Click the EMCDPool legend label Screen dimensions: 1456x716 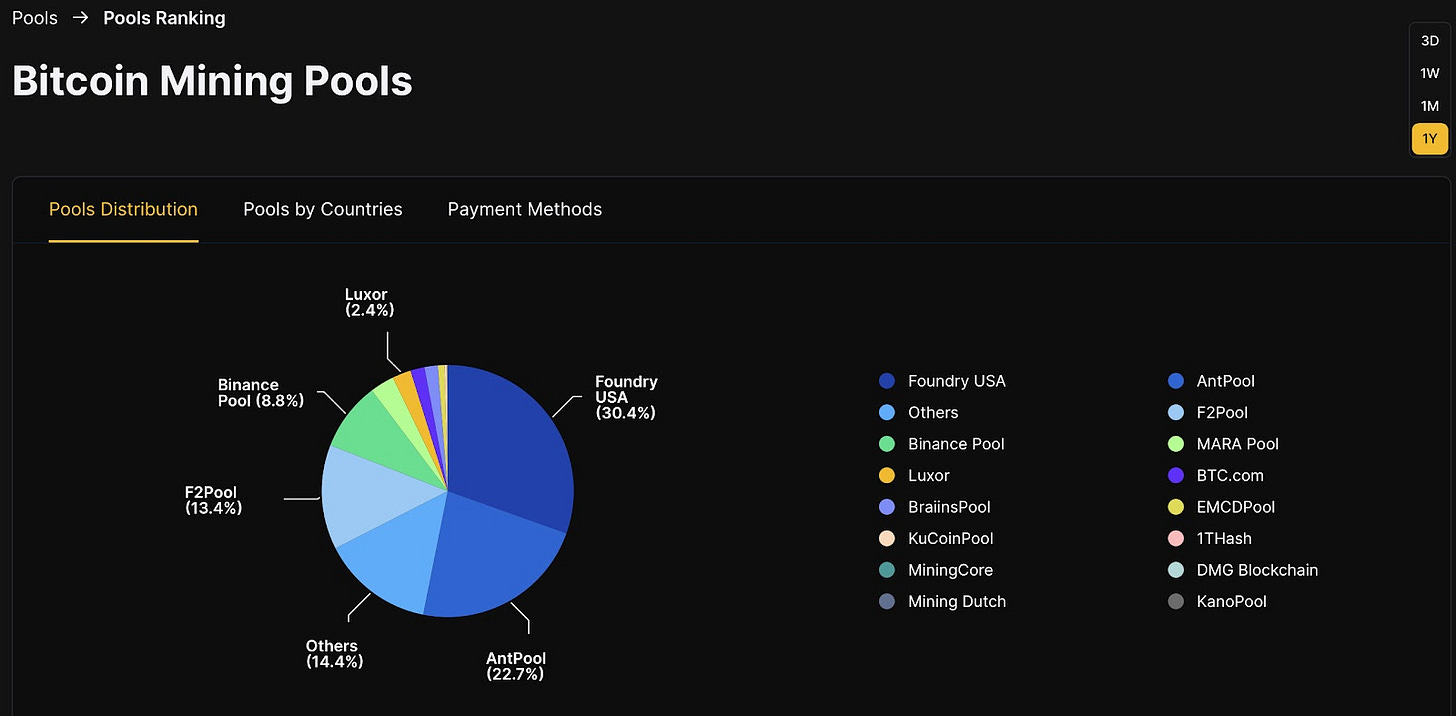click(1236, 507)
